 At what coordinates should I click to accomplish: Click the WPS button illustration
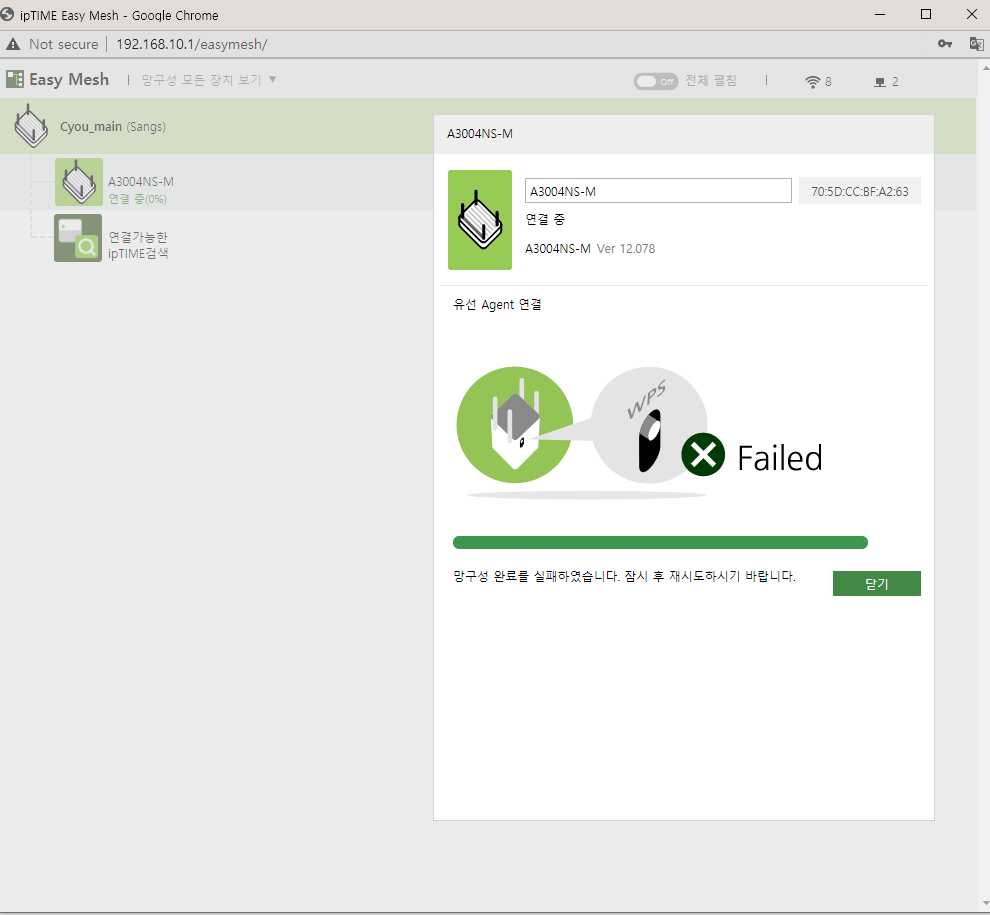[649, 425]
